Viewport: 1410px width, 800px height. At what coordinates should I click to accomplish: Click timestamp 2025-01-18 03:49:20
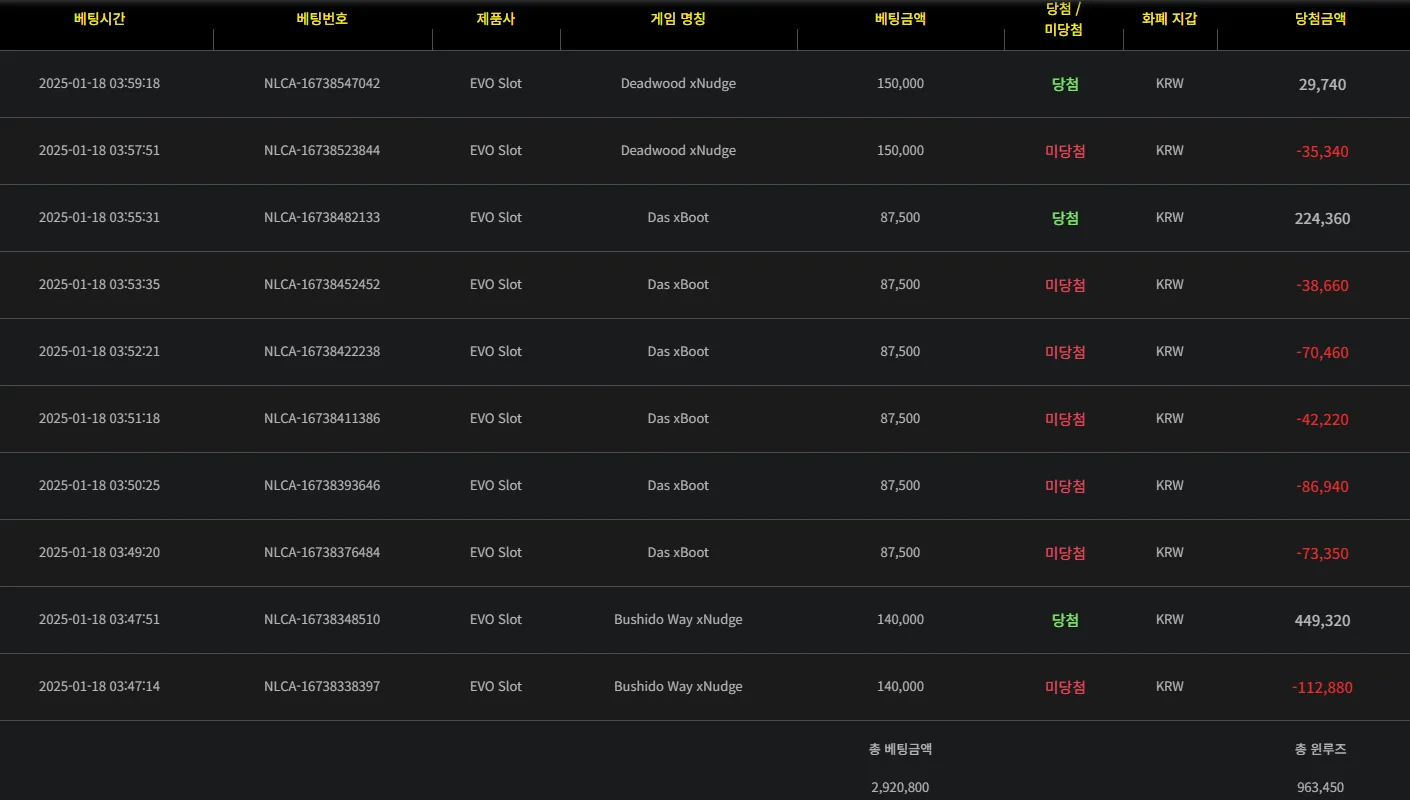tap(99, 553)
